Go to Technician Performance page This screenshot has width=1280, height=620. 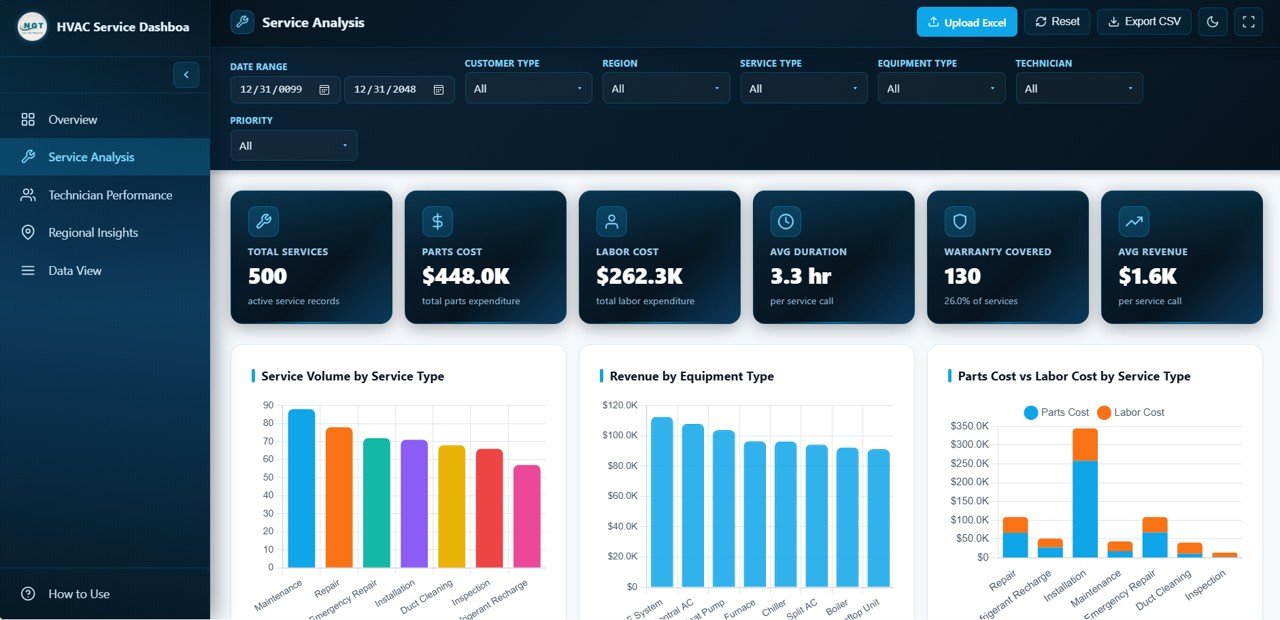(x=110, y=195)
